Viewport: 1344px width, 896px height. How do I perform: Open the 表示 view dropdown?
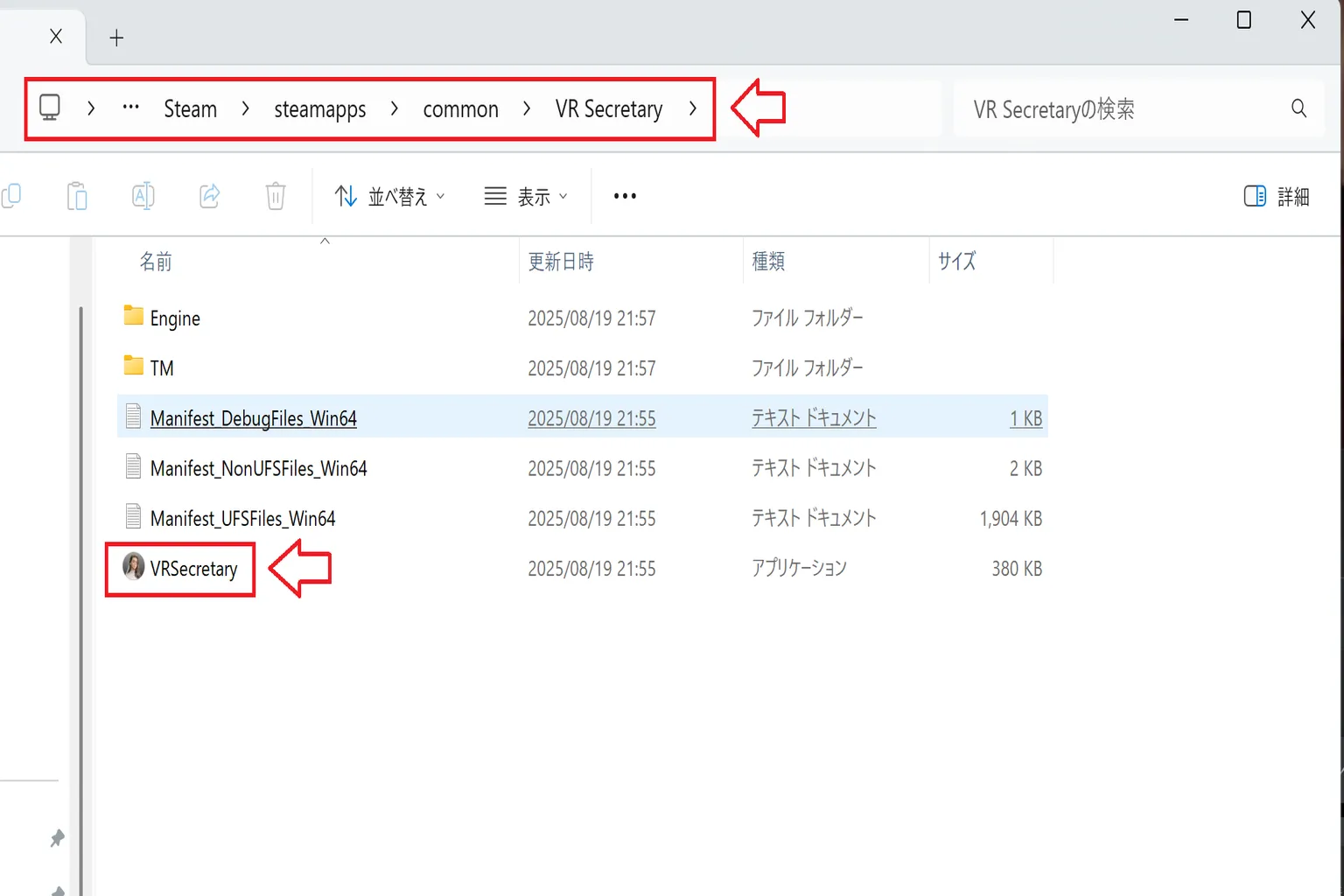tap(526, 196)
